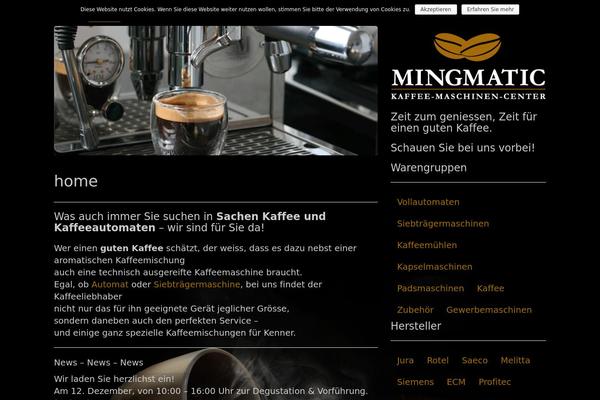This screenshot has width=600, height=400.
Task: Click the espresso machine banner image
Action: pos(216,91)
